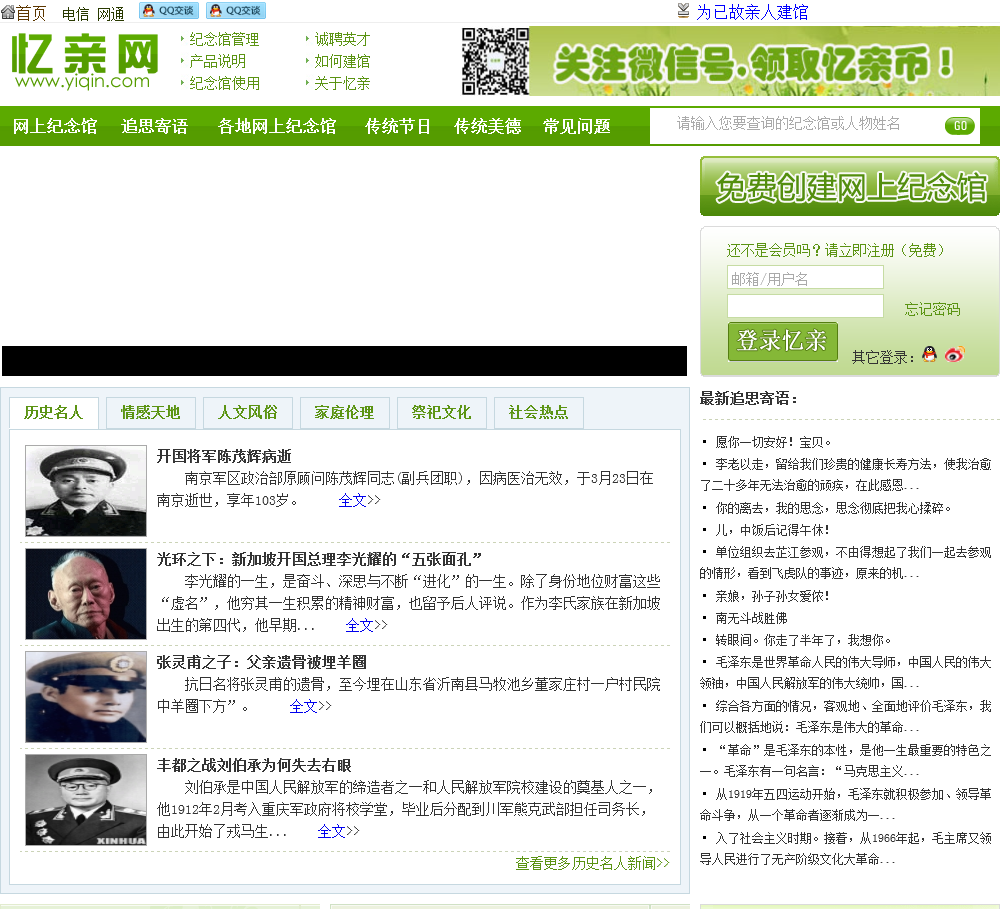Open the 产品说明 link
Screen dimensions: 1000x909
pos(217,61)
